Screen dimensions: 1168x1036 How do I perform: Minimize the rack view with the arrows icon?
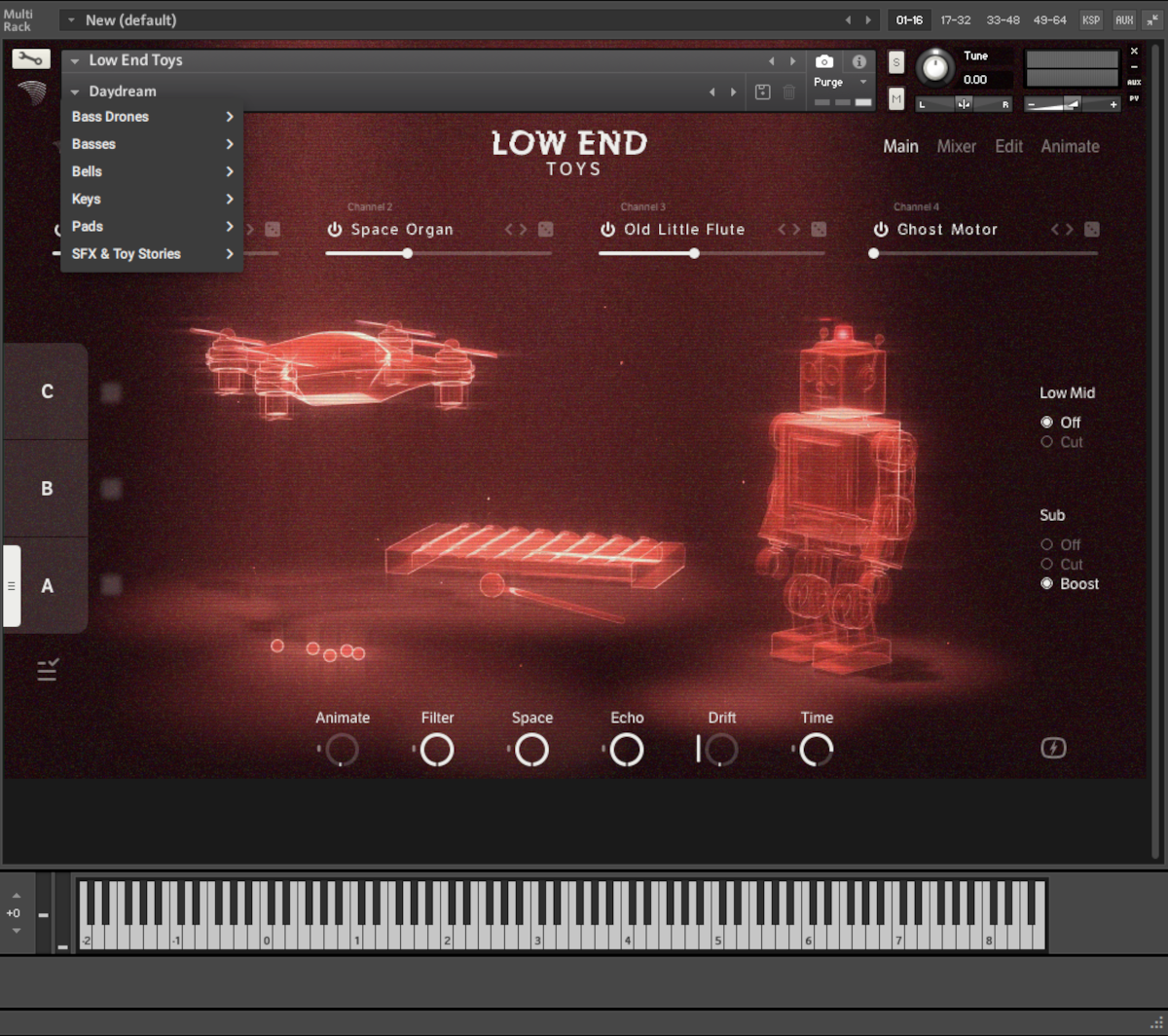[x=1152, y=19]
